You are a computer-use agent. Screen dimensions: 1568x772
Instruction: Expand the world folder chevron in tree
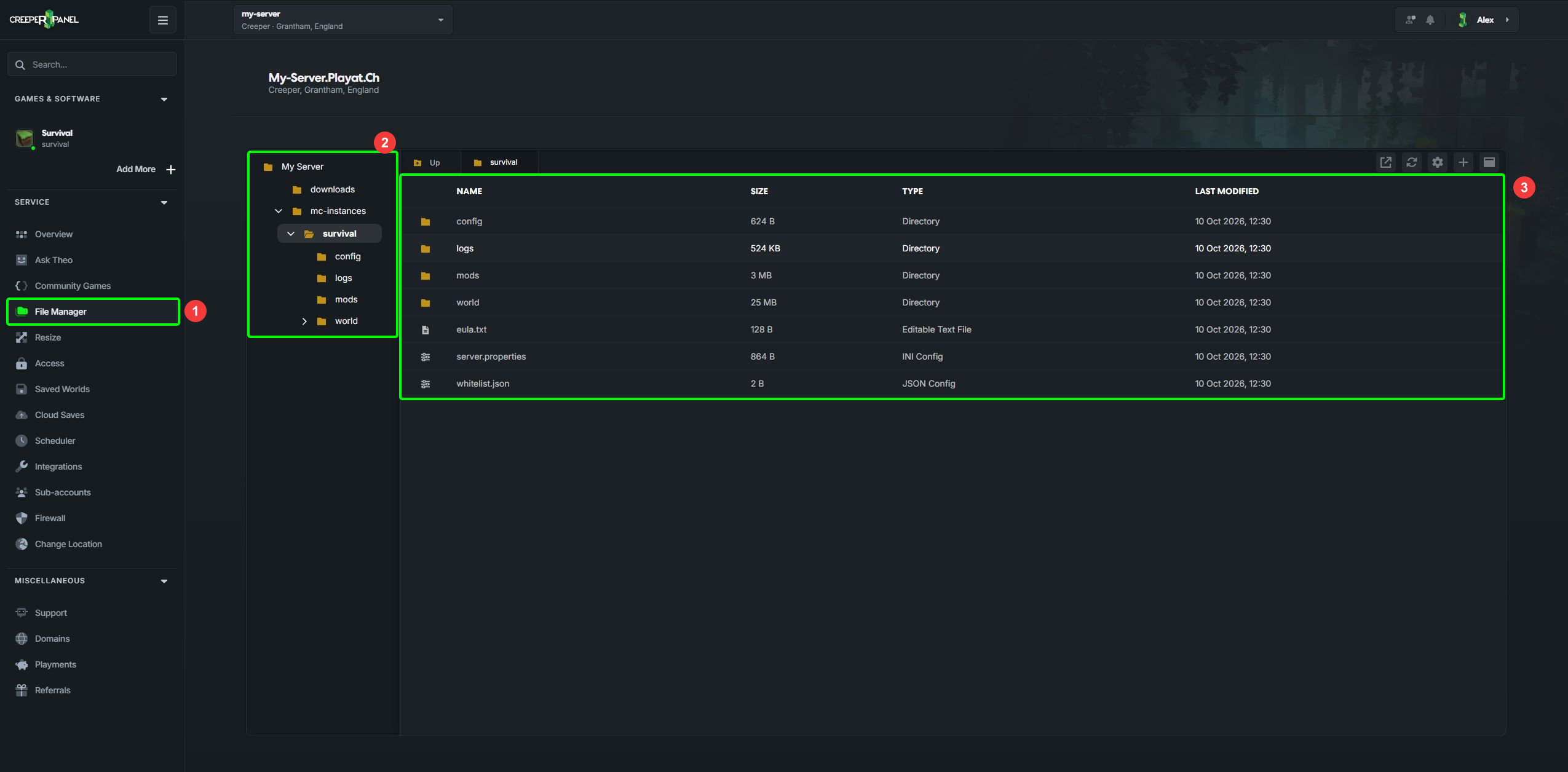pyautogui.click(x=304, y=321)
